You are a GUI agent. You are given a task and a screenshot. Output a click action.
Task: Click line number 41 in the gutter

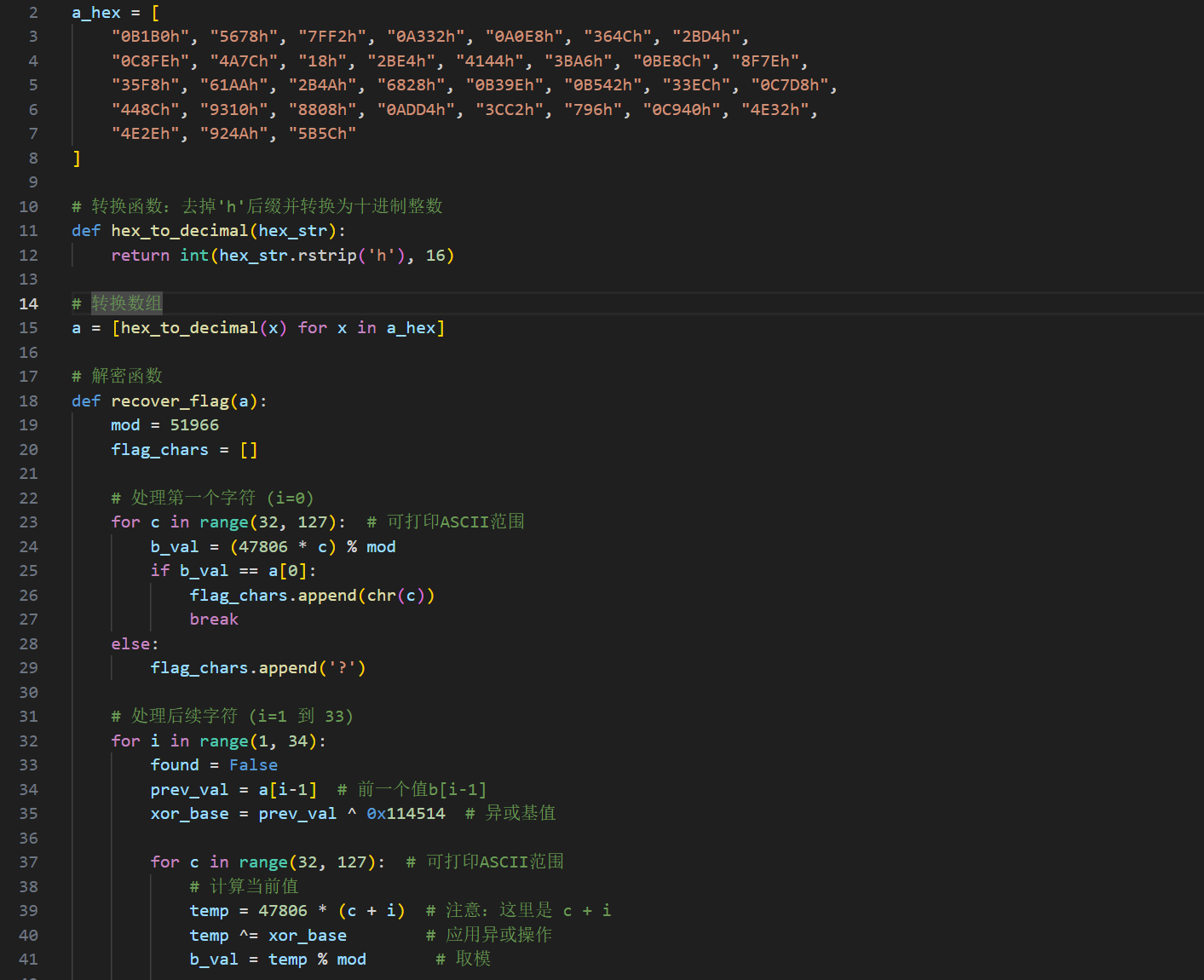[x=28, y=960]
